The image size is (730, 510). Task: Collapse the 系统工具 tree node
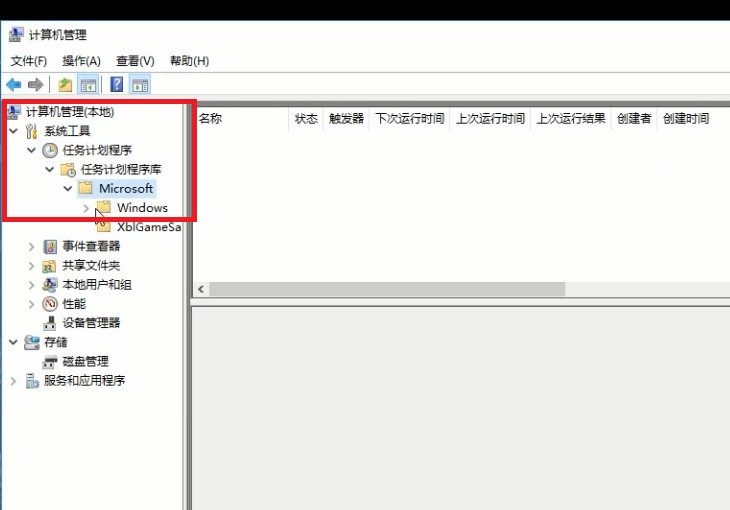pos(14,131)
